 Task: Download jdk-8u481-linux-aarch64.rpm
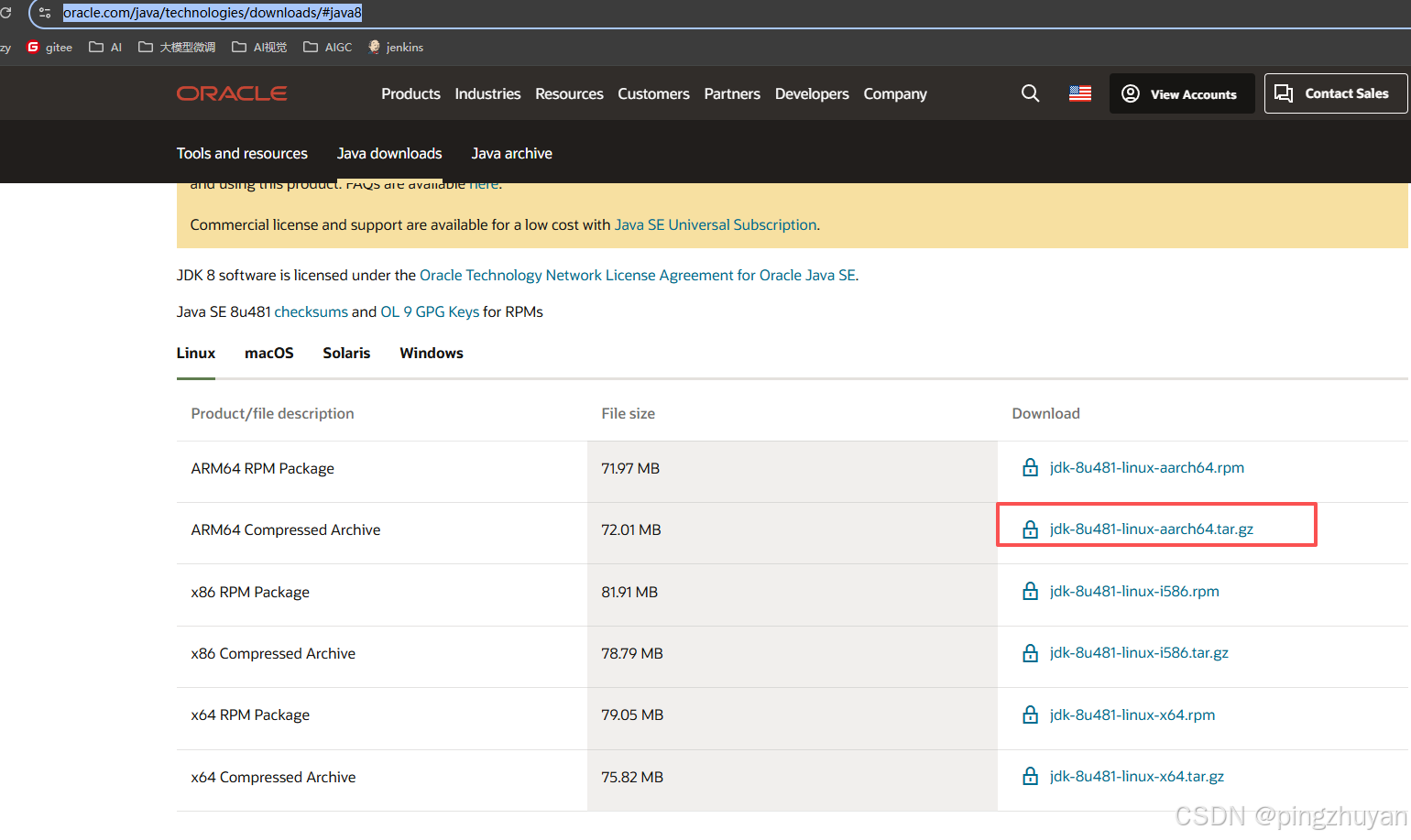coord(1147,467)
